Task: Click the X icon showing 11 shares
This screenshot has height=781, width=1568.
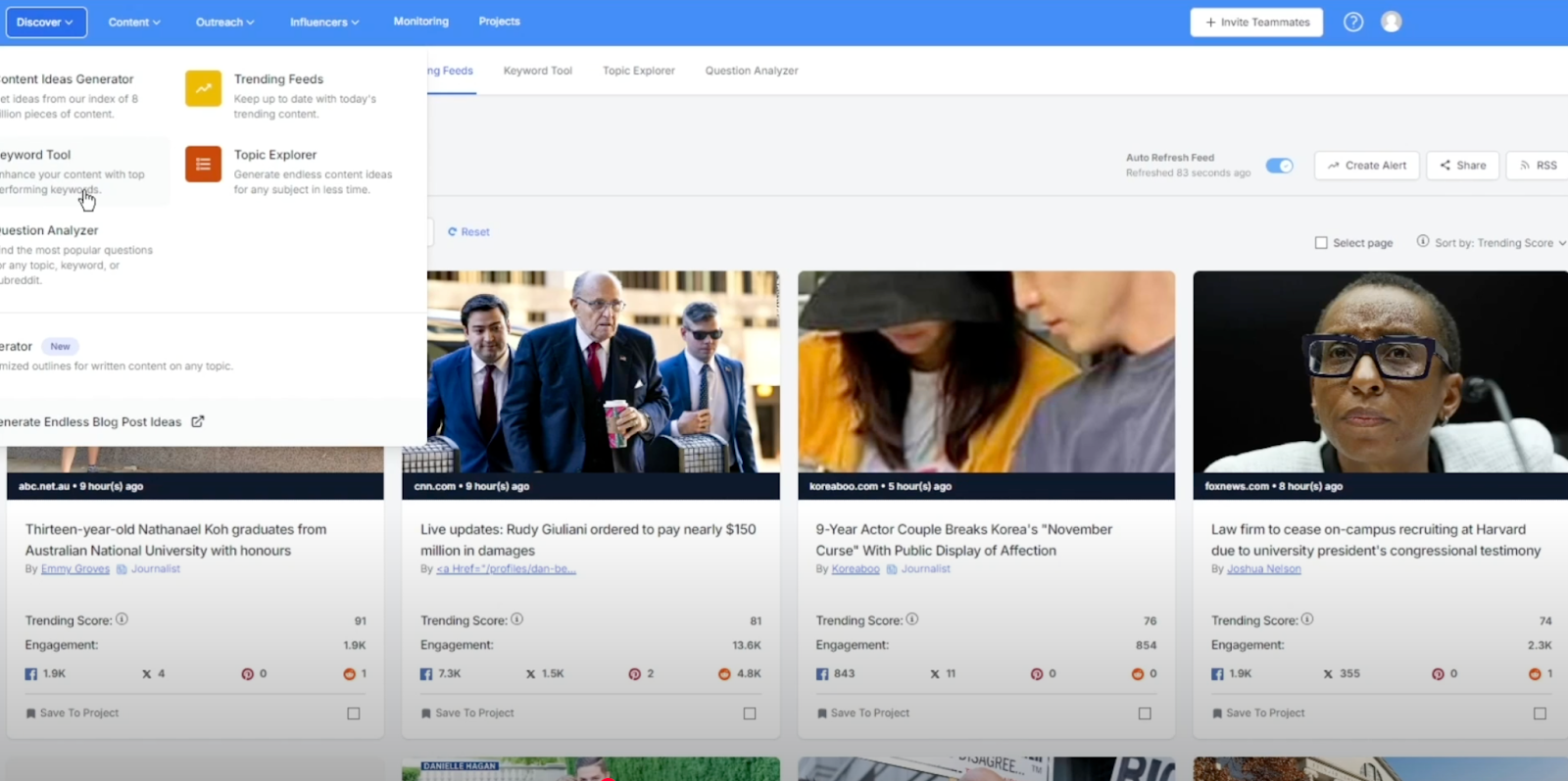Action: [936, 674]
